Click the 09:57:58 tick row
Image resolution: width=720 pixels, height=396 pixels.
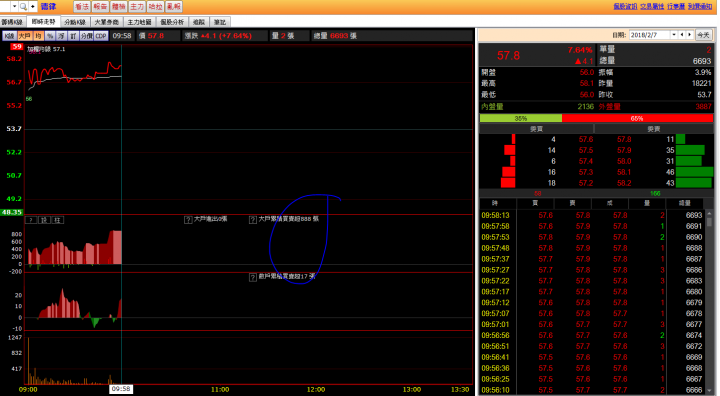point(592,226)
